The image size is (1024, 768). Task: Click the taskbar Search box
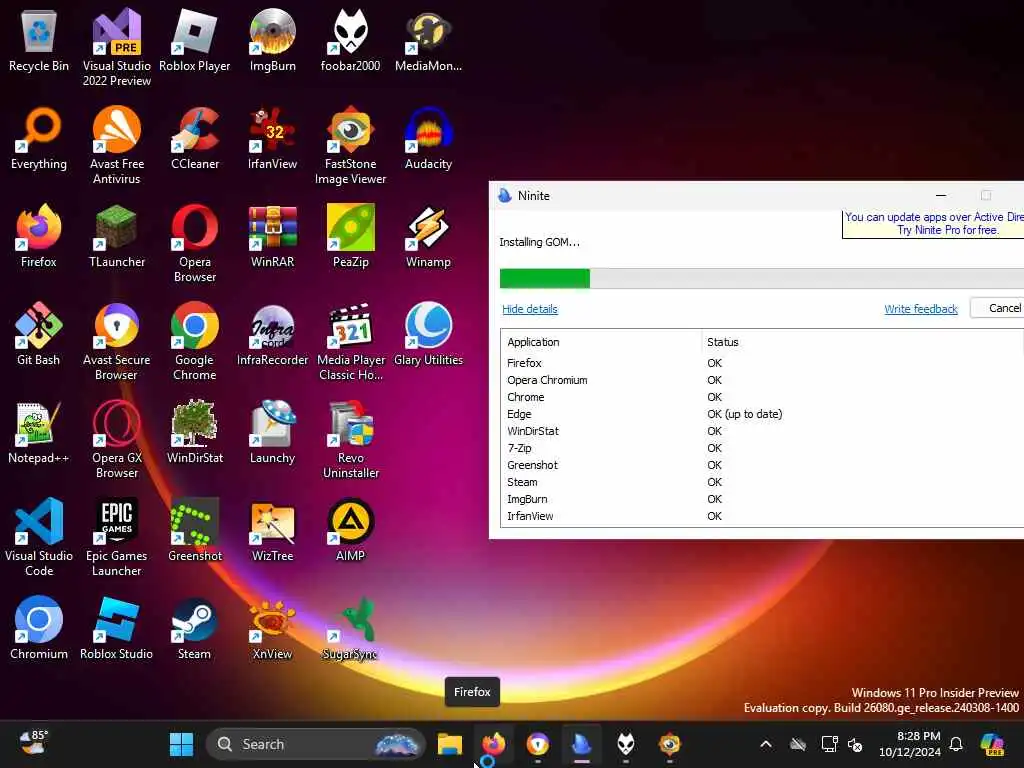coord(315,744)
